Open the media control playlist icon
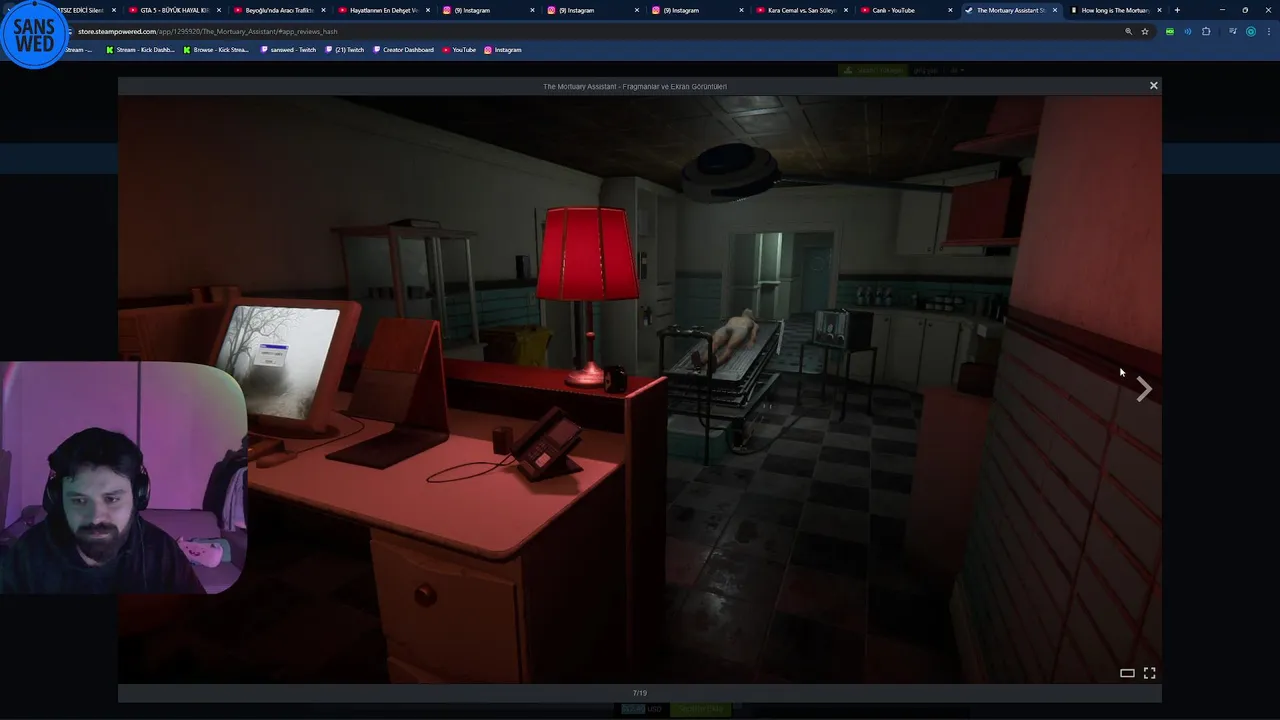 tap(1233, 31)
